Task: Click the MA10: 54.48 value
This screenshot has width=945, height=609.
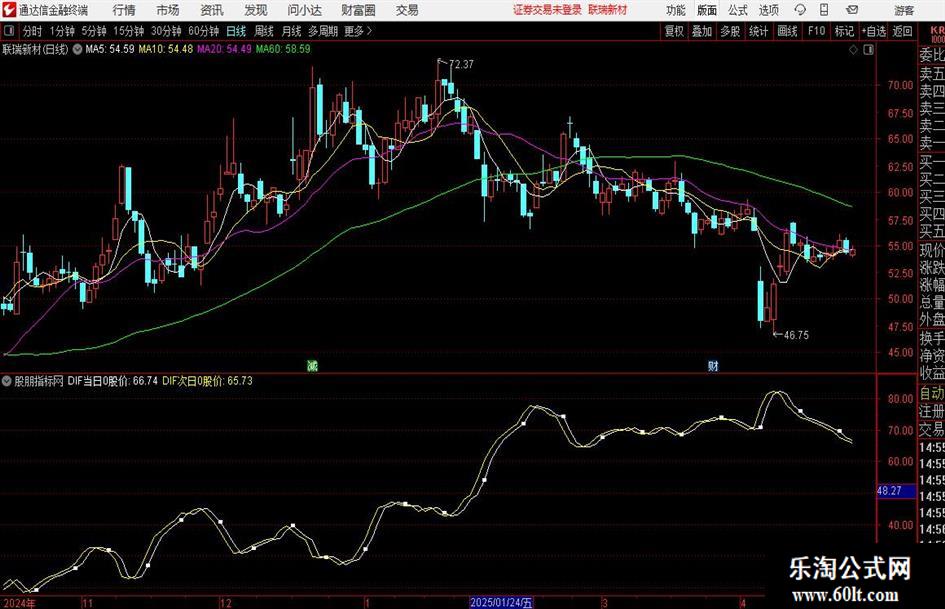Action: pyautogui.click(x=166, y=49)
